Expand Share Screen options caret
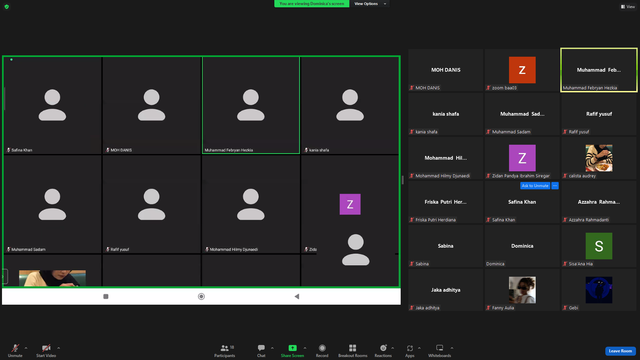 pos(304,348)
